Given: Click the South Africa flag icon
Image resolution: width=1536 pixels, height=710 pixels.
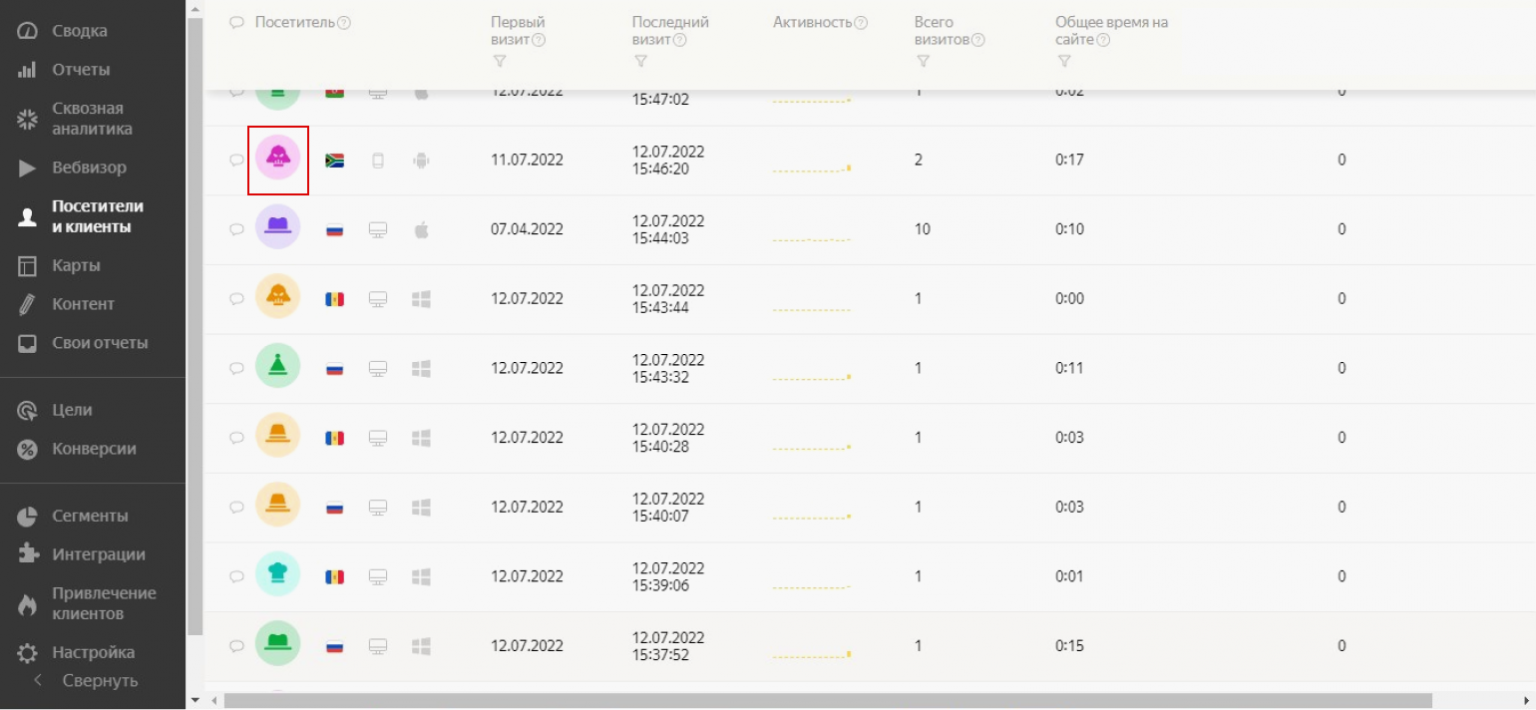Looking at the screenshot, I should (335, 160).
